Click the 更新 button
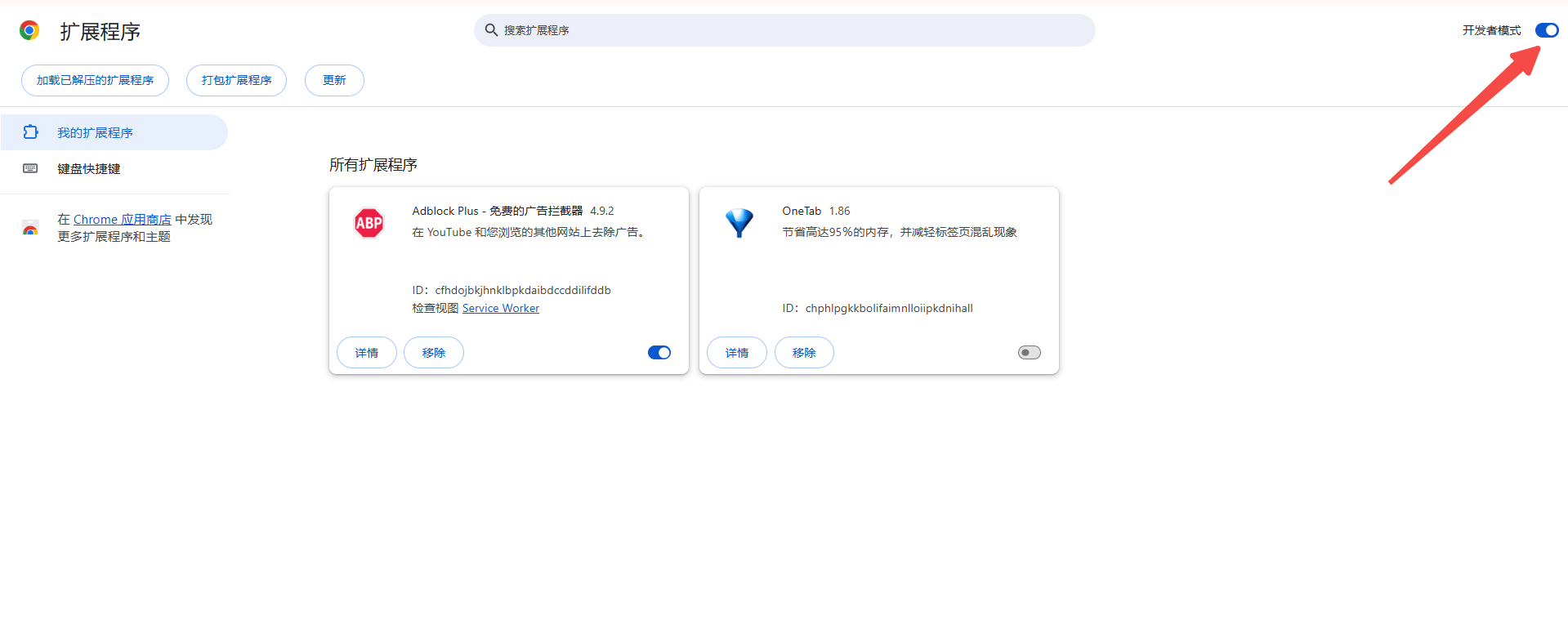The width and height of the screenshot is (1568, 633). pos(334,80)
